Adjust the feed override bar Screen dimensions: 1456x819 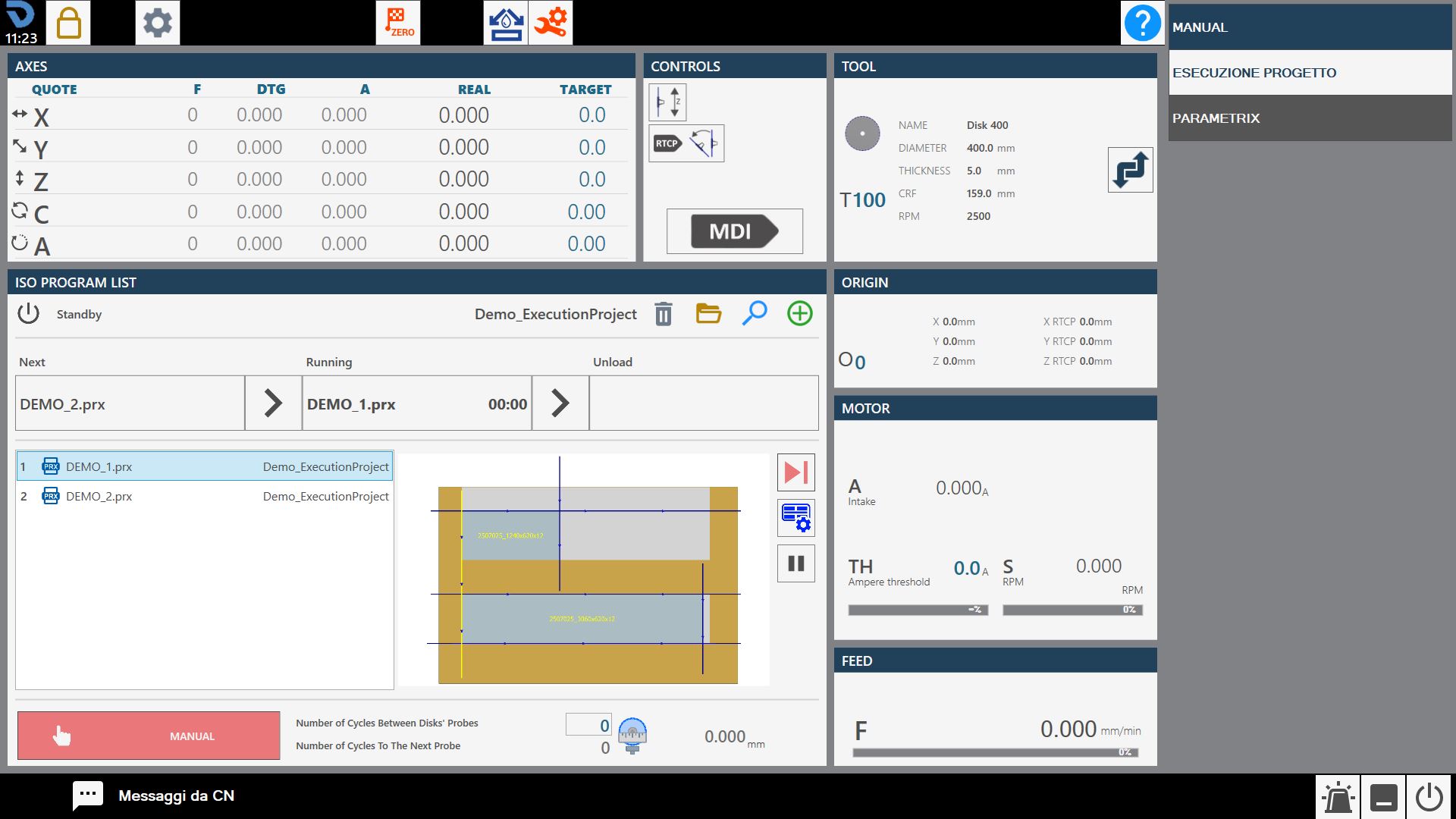click(995, 752)
